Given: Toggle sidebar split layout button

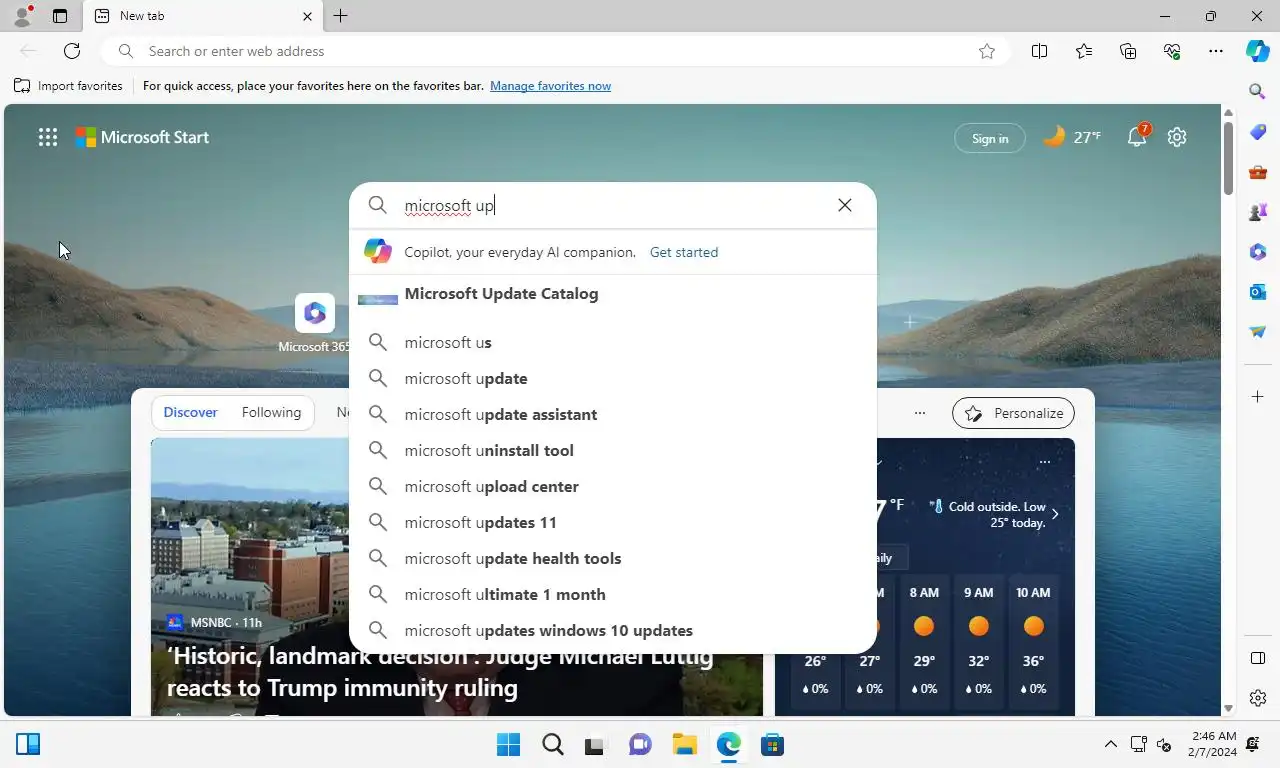Looking at the screenshot, I should tap(1258, 658).
